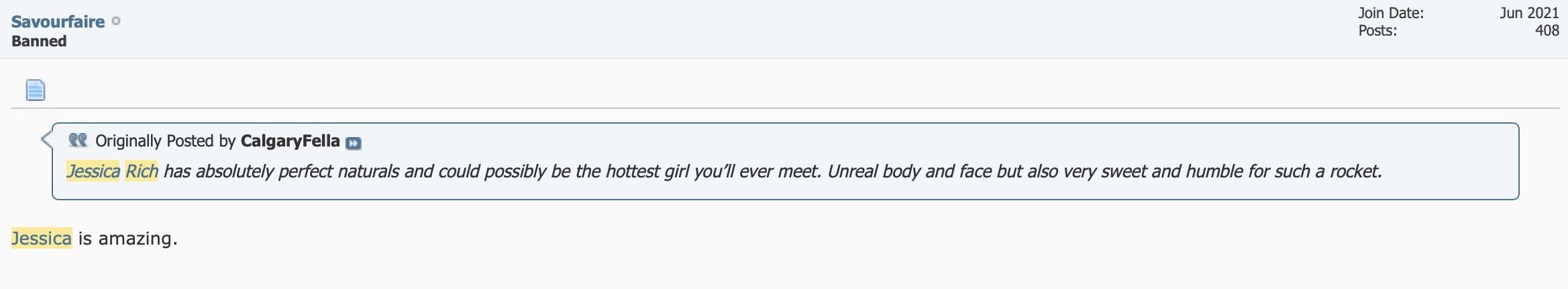Screen dimensions: 1568x289
Task: Click the offline status icon beside Savourfaire
Action: click(x=116, y=21)
